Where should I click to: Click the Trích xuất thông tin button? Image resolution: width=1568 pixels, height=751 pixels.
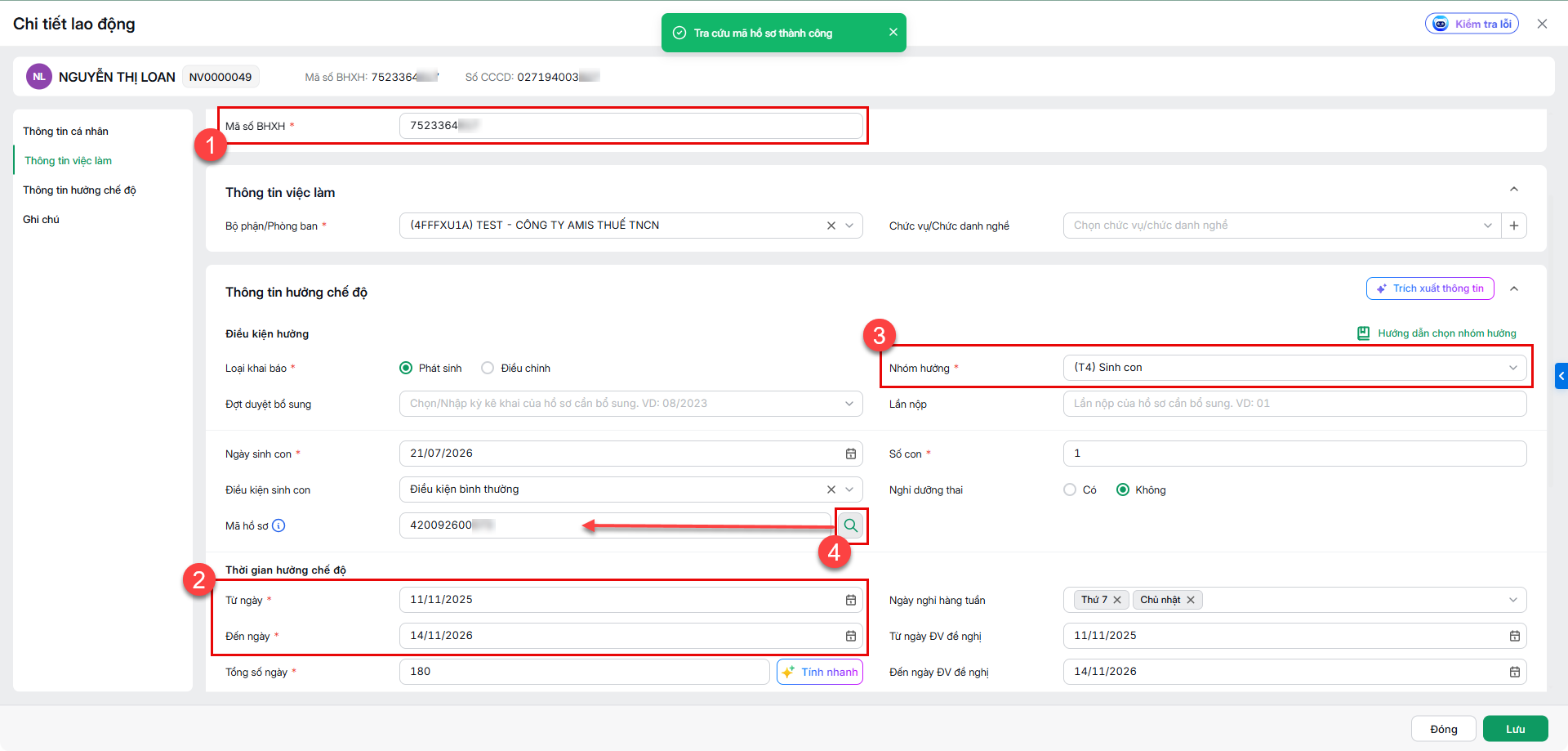[x=1430, y=288]
